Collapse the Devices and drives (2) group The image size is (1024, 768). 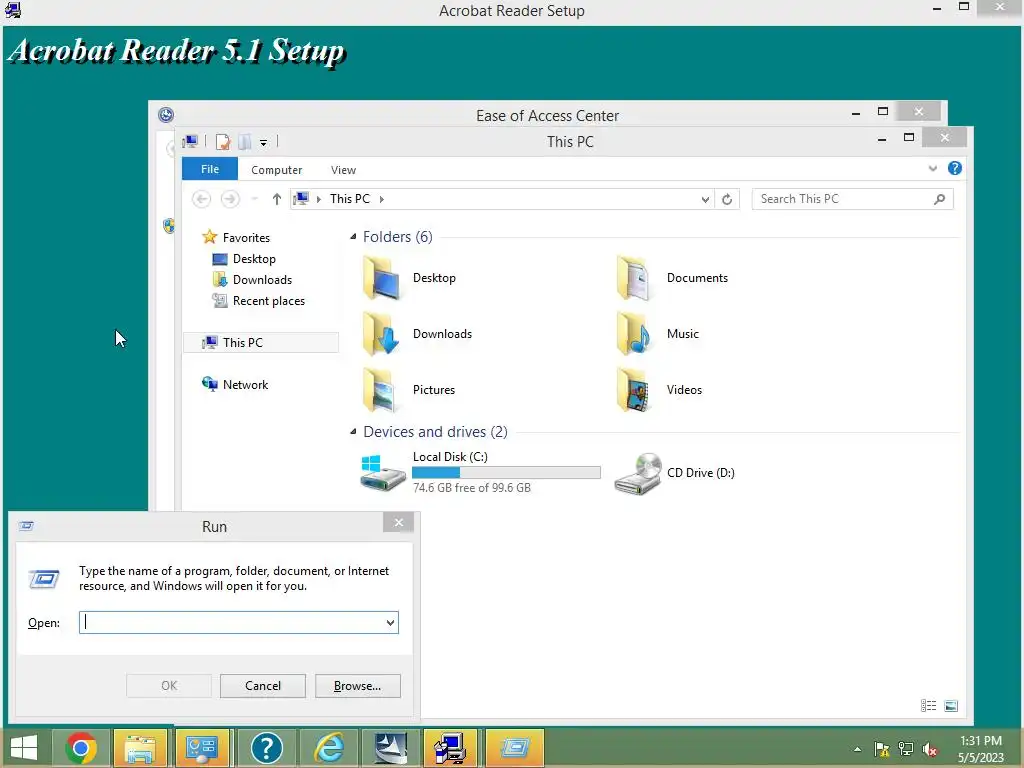click(353, 432)
